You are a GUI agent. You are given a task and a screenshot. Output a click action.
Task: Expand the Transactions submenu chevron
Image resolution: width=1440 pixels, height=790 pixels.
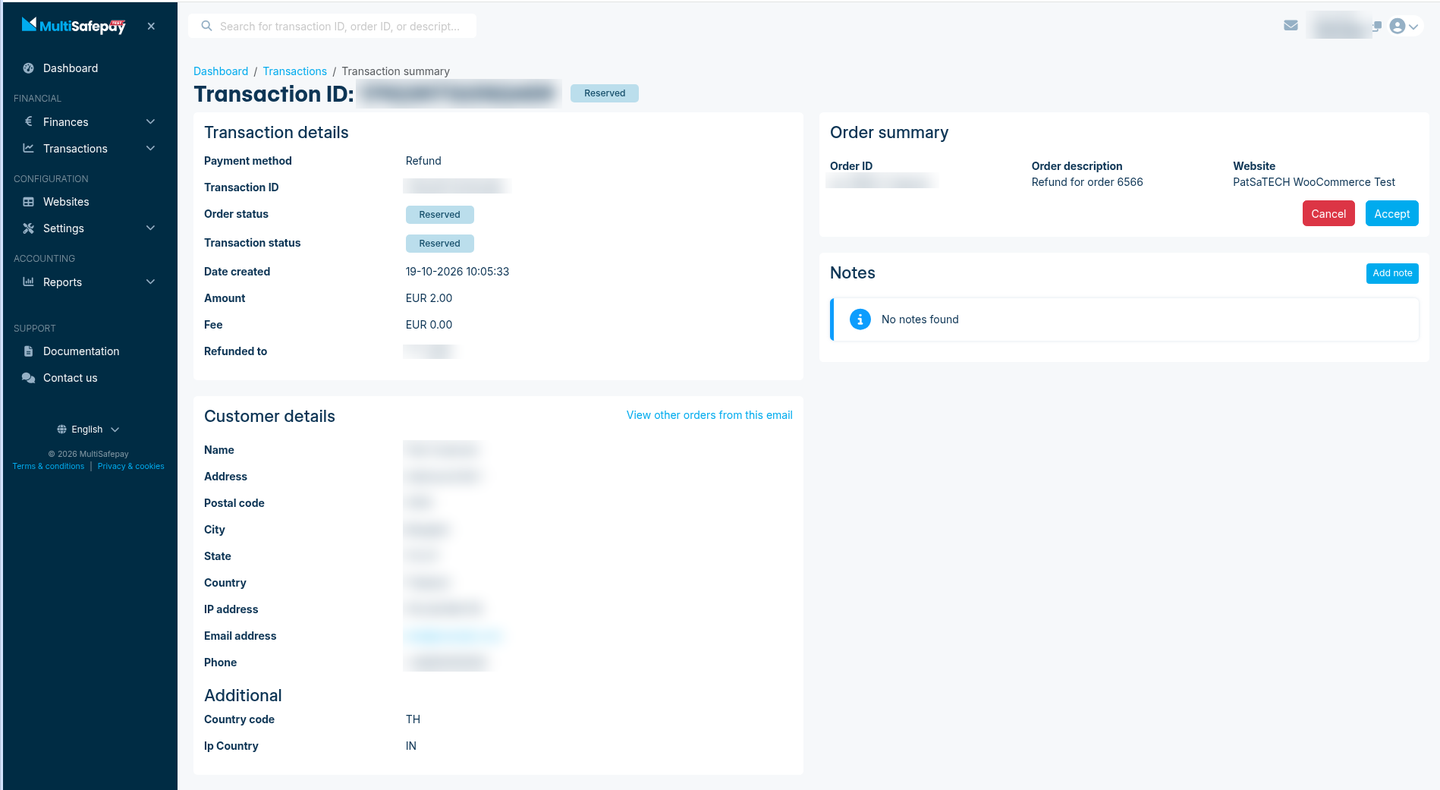[150, 148]
